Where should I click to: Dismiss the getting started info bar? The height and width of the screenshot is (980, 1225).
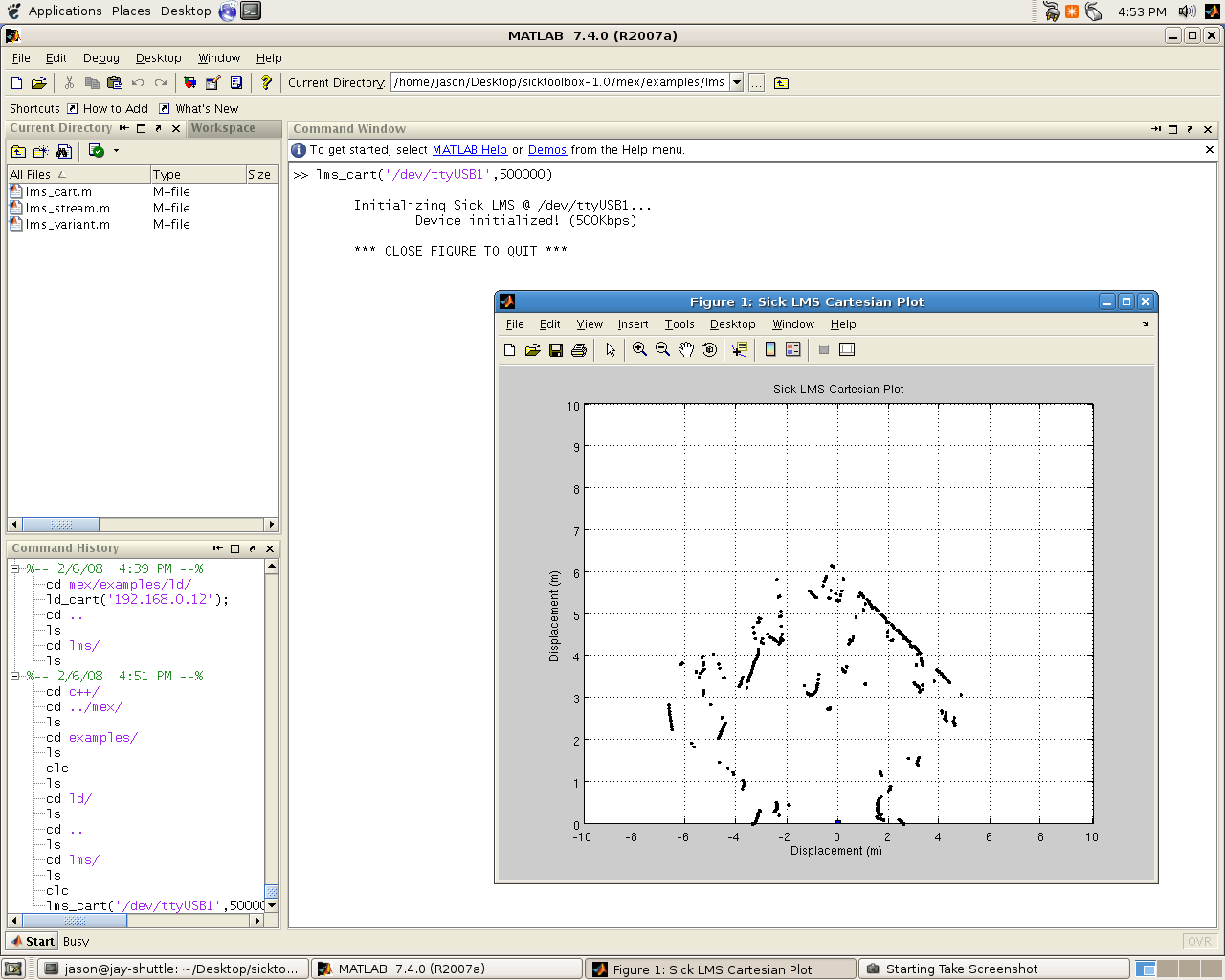point(1209,149)
